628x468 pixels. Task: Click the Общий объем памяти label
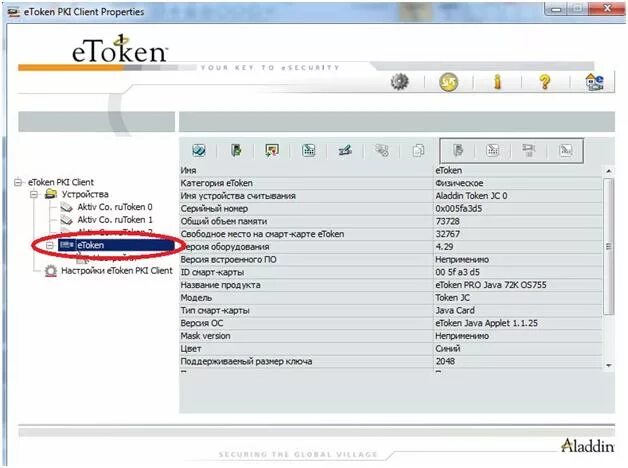click(223, 221)
